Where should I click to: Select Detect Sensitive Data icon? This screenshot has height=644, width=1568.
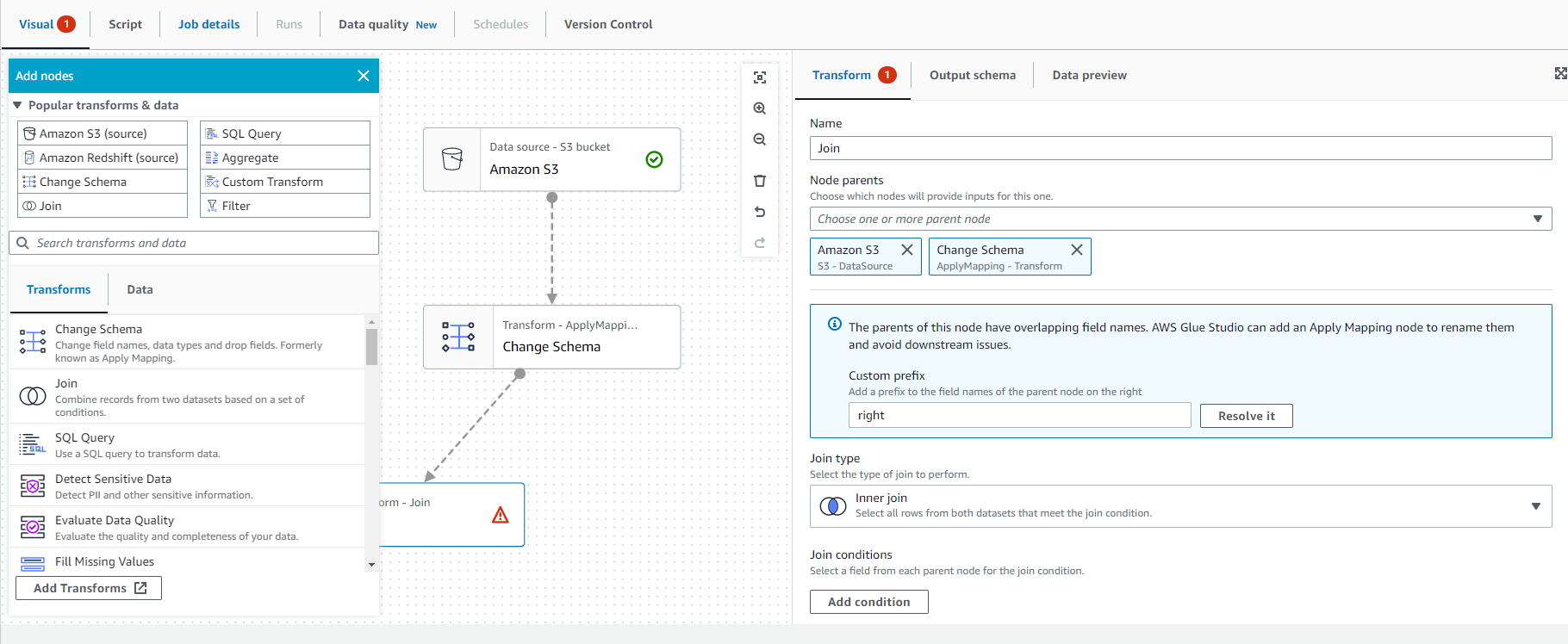[x=33, y=486]
